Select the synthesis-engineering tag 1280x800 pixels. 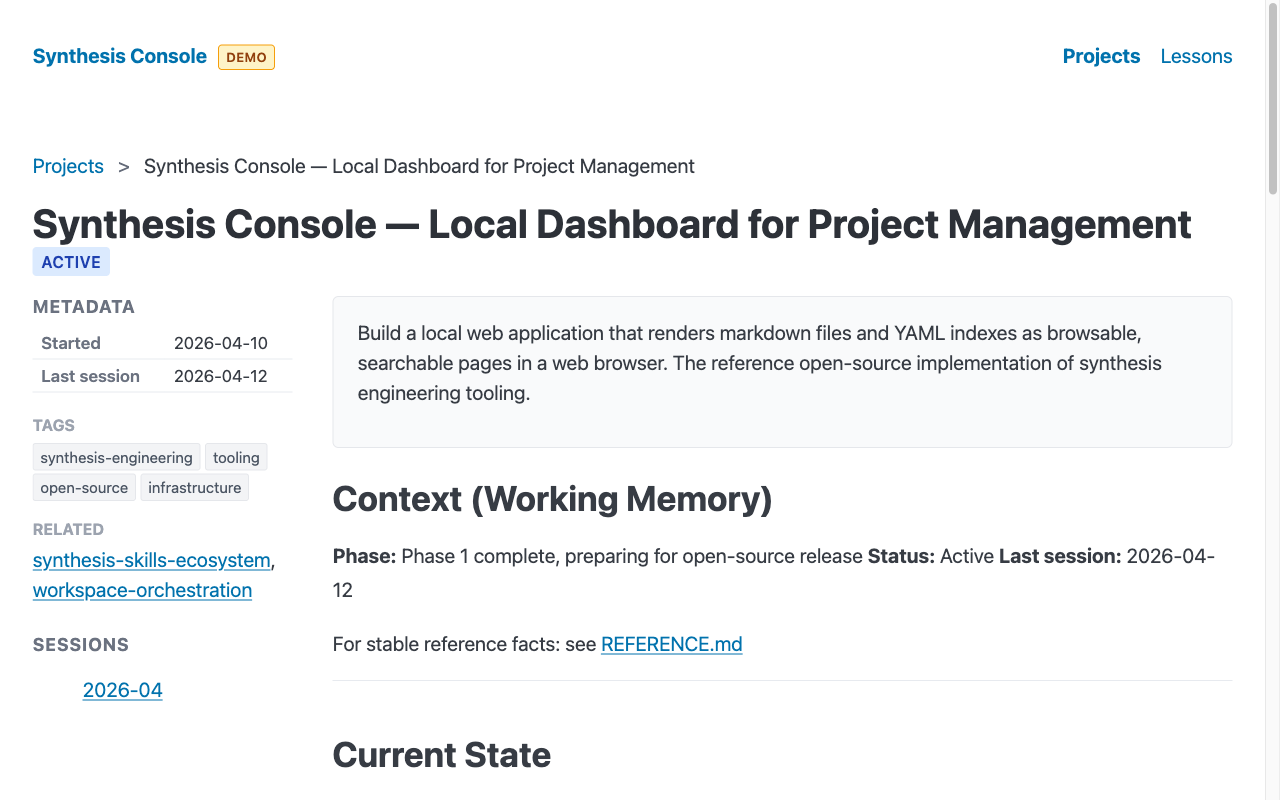[x=116, y=457]
